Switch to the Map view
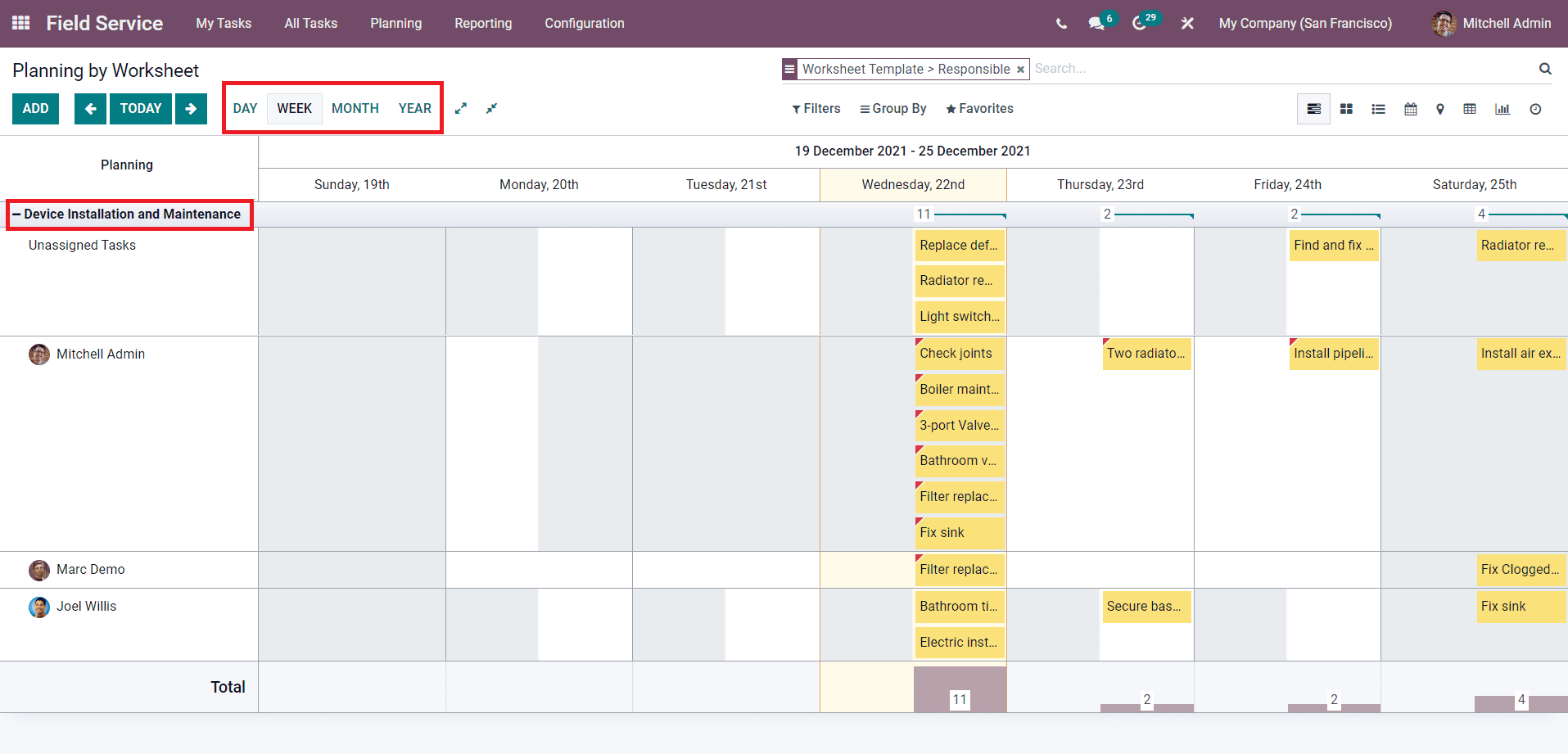Viewport: 1568px width, 754px height. point(1439,108)
